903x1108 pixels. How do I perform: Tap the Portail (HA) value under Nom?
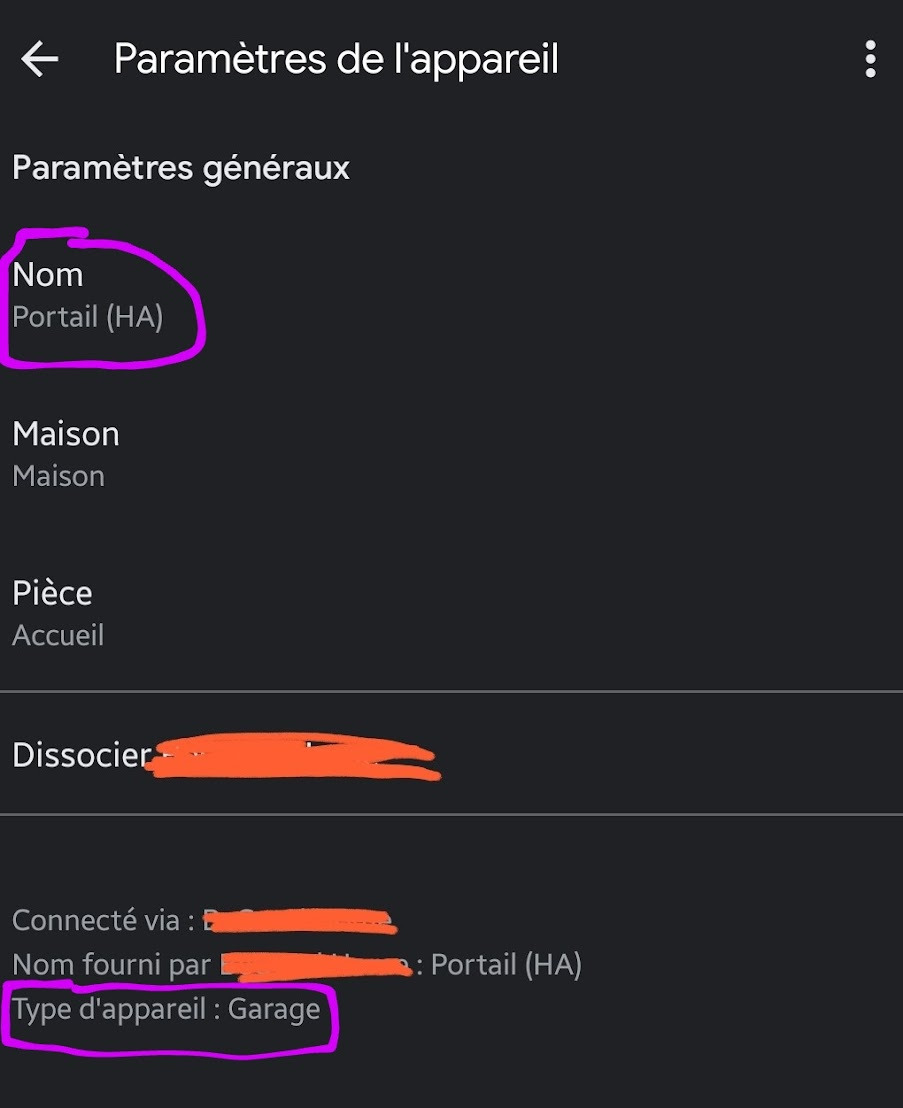click(88, 317)
